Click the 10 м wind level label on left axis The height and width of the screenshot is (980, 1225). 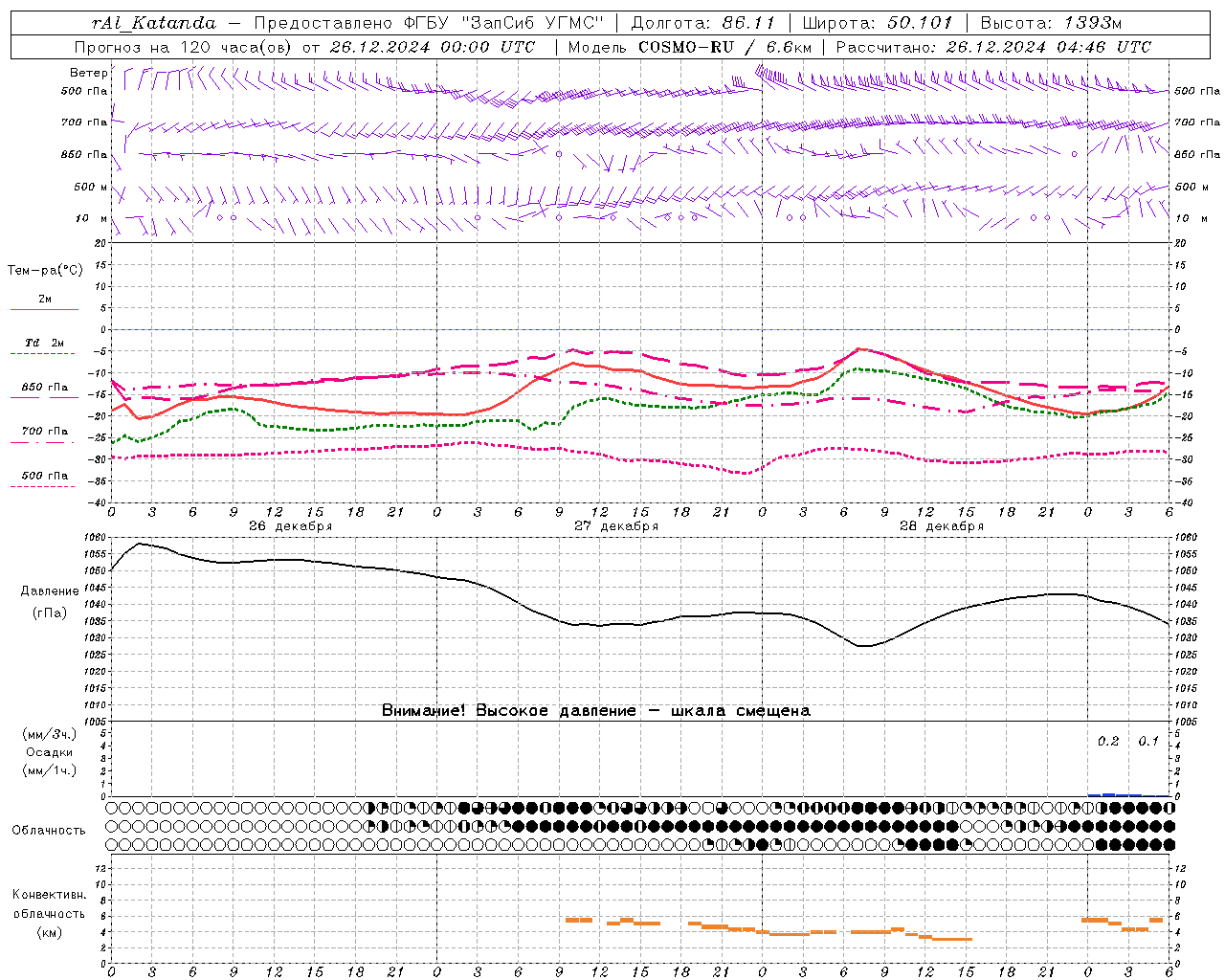[x=92, y=219]
